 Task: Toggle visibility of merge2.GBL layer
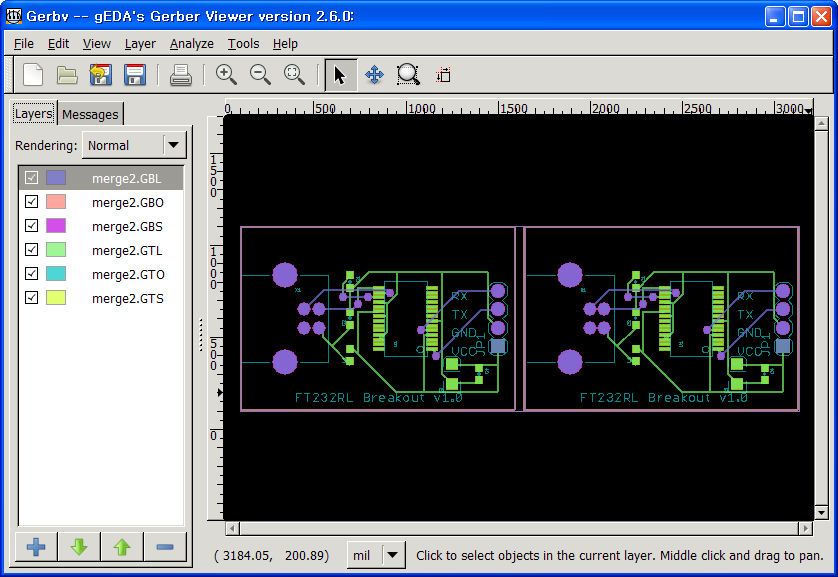point(32,177)
